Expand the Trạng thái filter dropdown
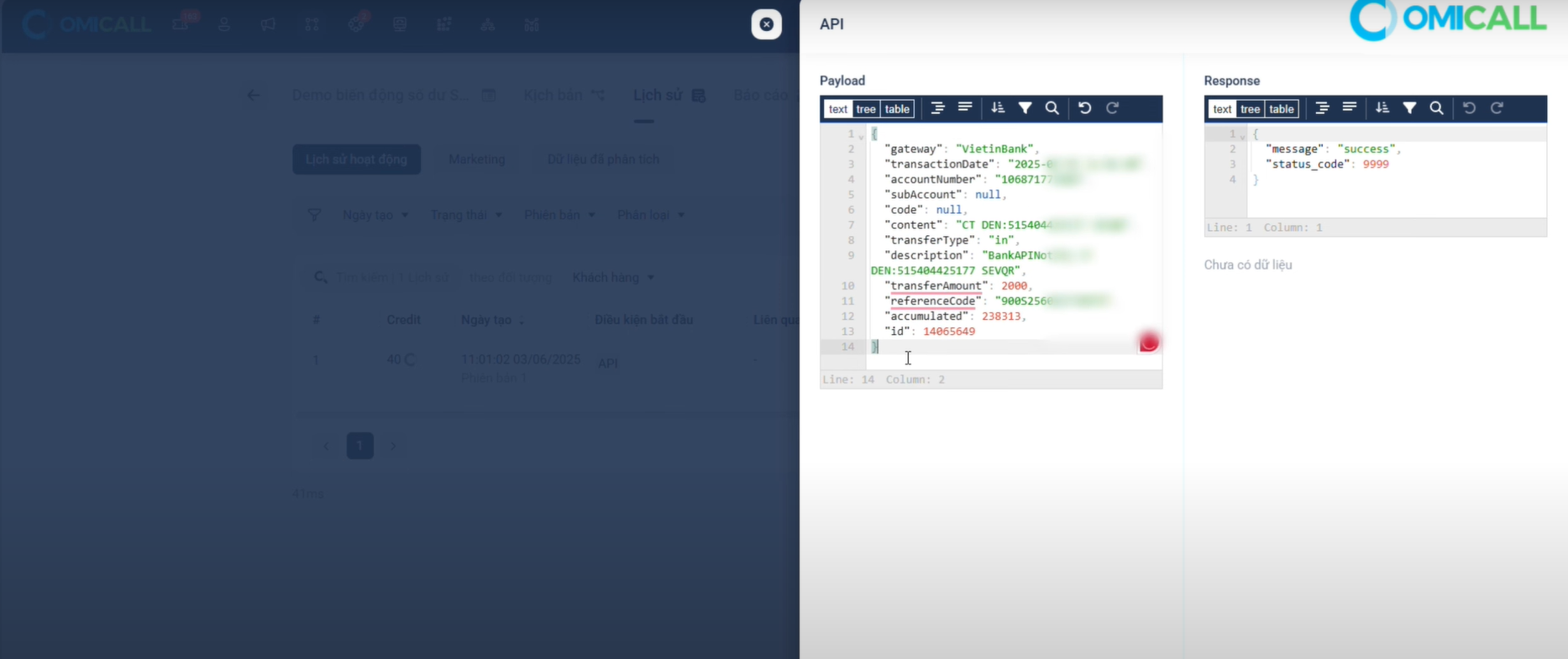Image resolution: width=1568 pixels, height=659 pixels. [466, 215]
